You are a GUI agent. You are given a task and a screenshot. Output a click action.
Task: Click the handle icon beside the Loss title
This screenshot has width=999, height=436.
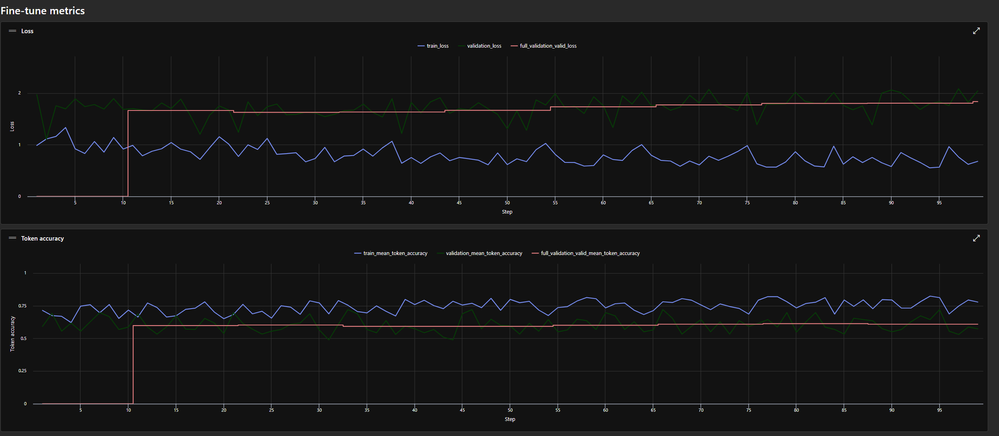(x=12, y=31)
